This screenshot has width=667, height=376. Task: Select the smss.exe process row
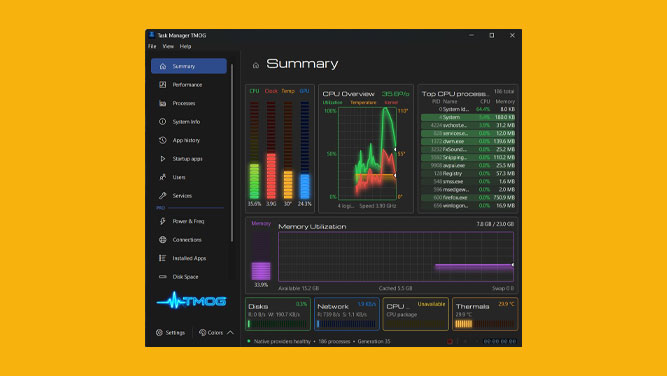468,182
